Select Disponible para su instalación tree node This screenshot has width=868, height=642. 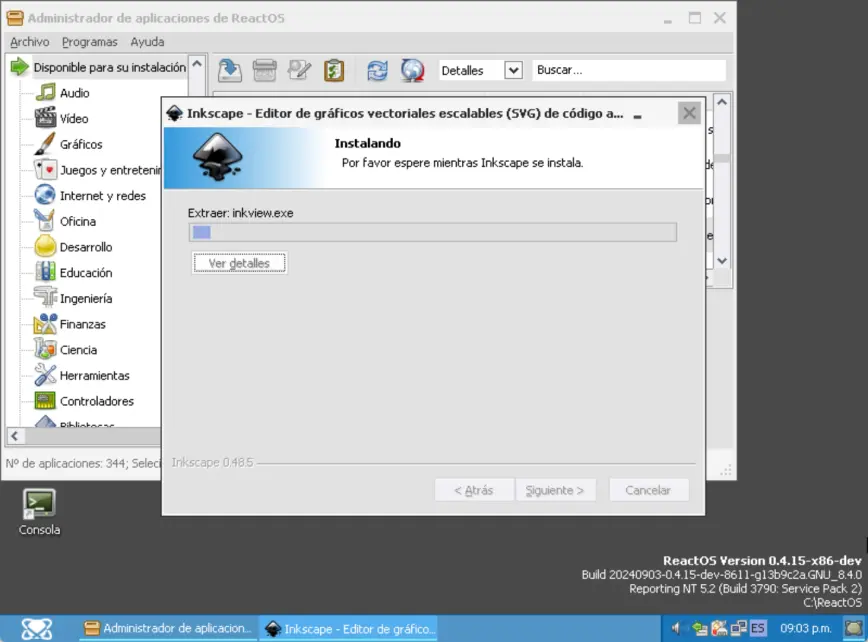[110, 68]
